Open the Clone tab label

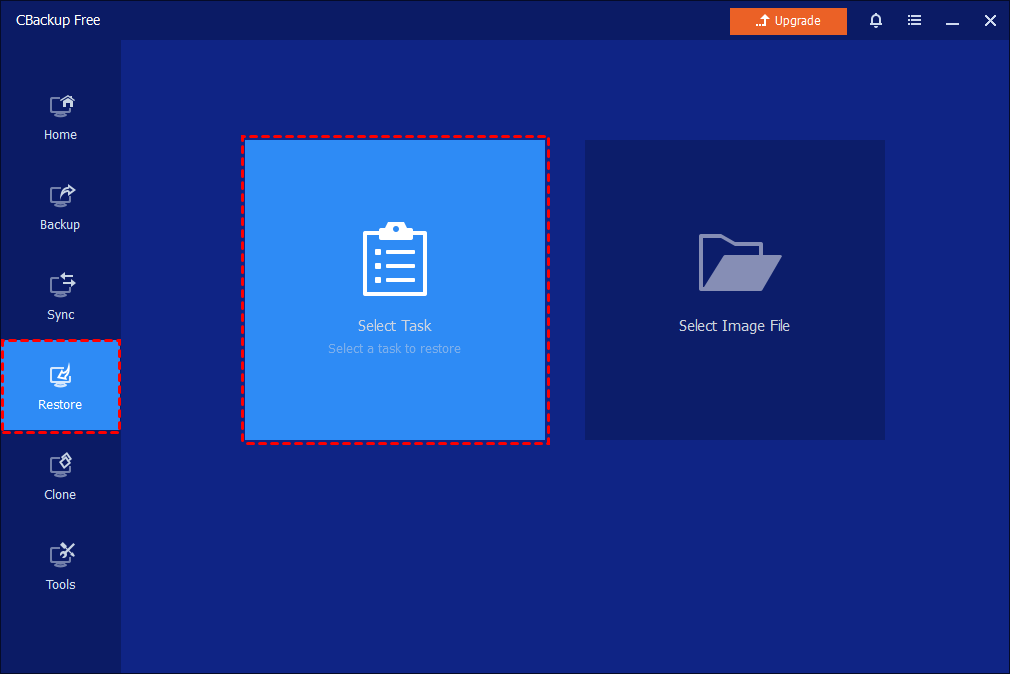pos(60,495)
